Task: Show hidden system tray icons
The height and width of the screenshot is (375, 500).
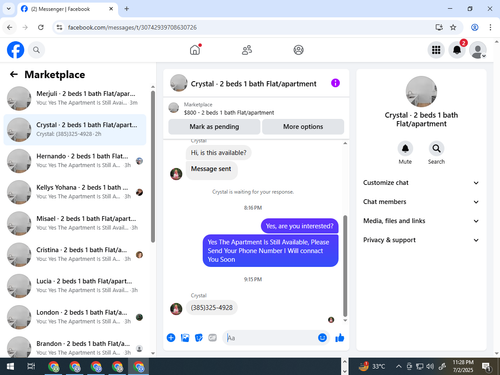Action: [x=398, y=367]
